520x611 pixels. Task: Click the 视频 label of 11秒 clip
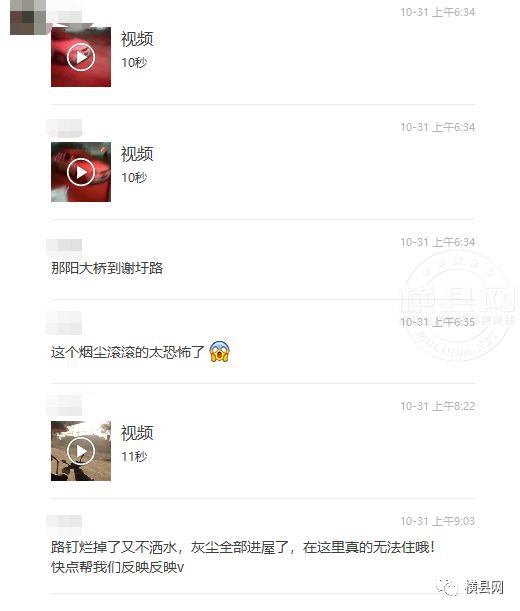[137, 433]
